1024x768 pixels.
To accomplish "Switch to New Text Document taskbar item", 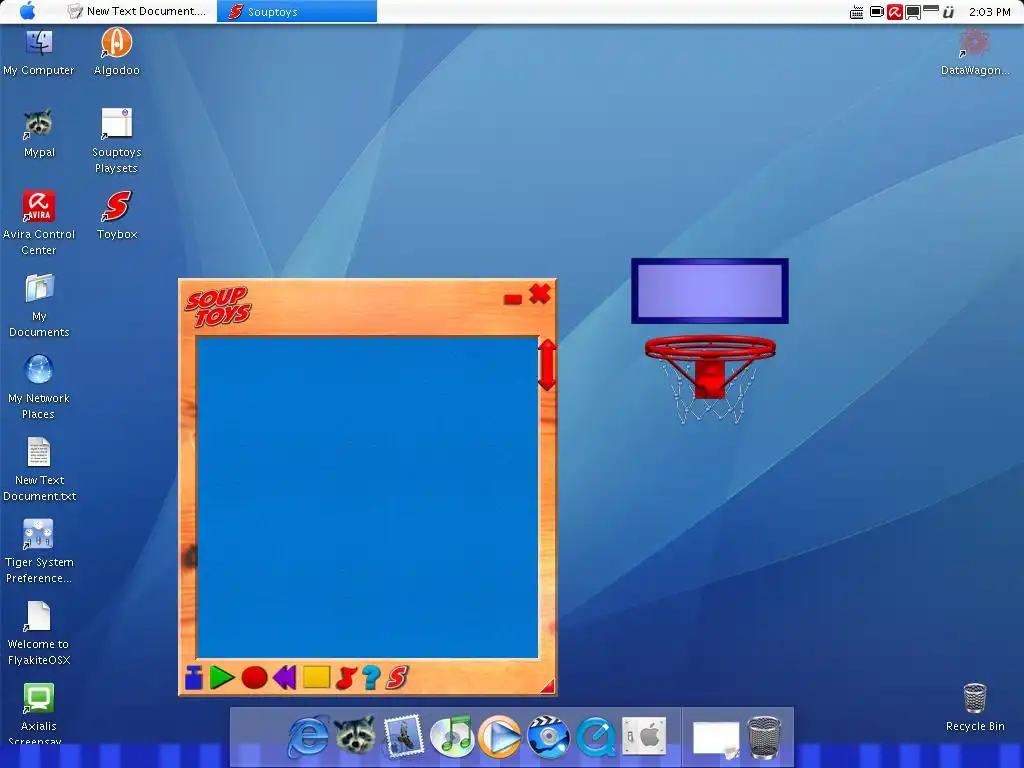I will tap(137, 11).
